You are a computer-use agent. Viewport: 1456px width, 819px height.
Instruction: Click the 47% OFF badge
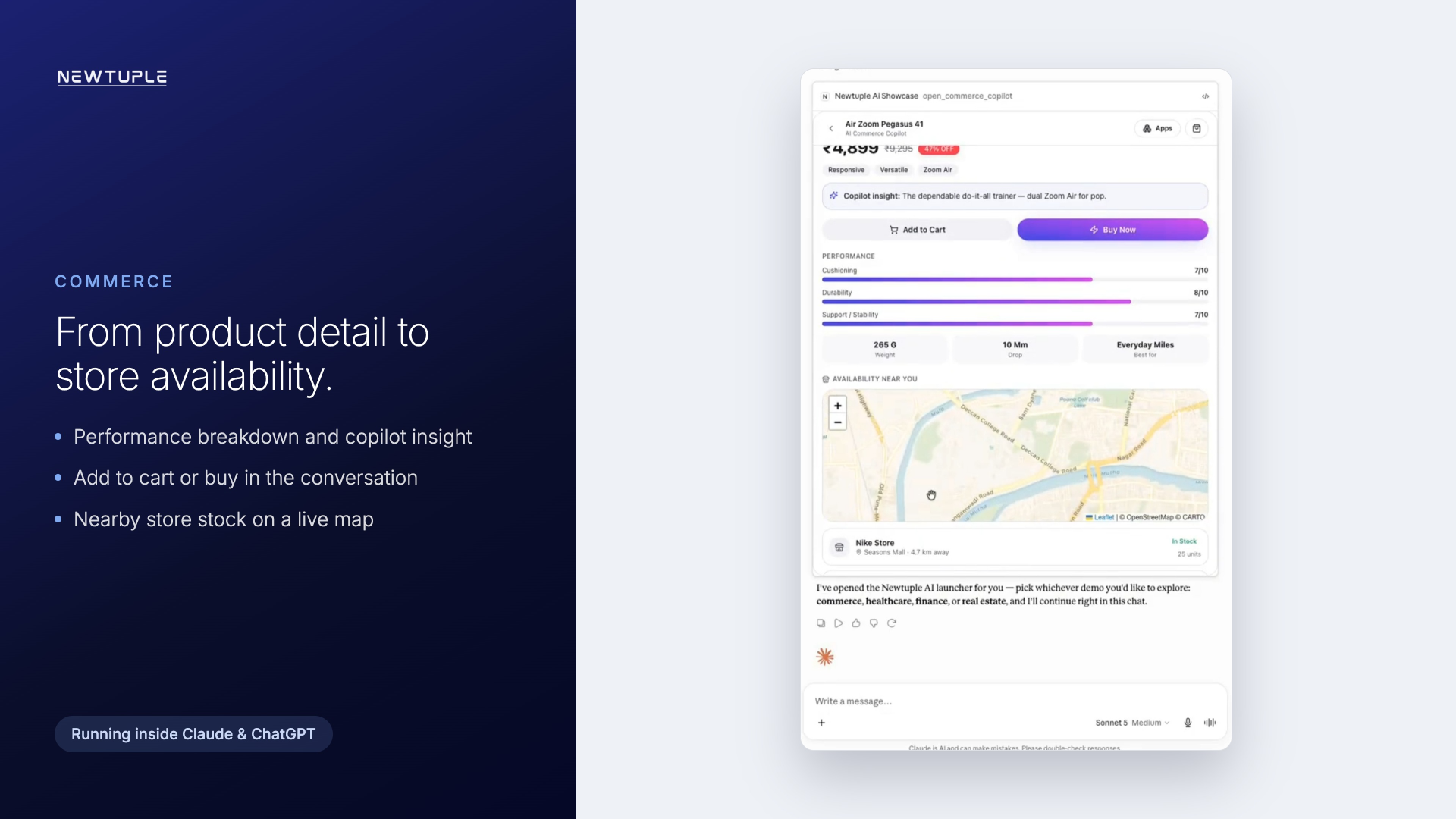click(x=939, y=149)
